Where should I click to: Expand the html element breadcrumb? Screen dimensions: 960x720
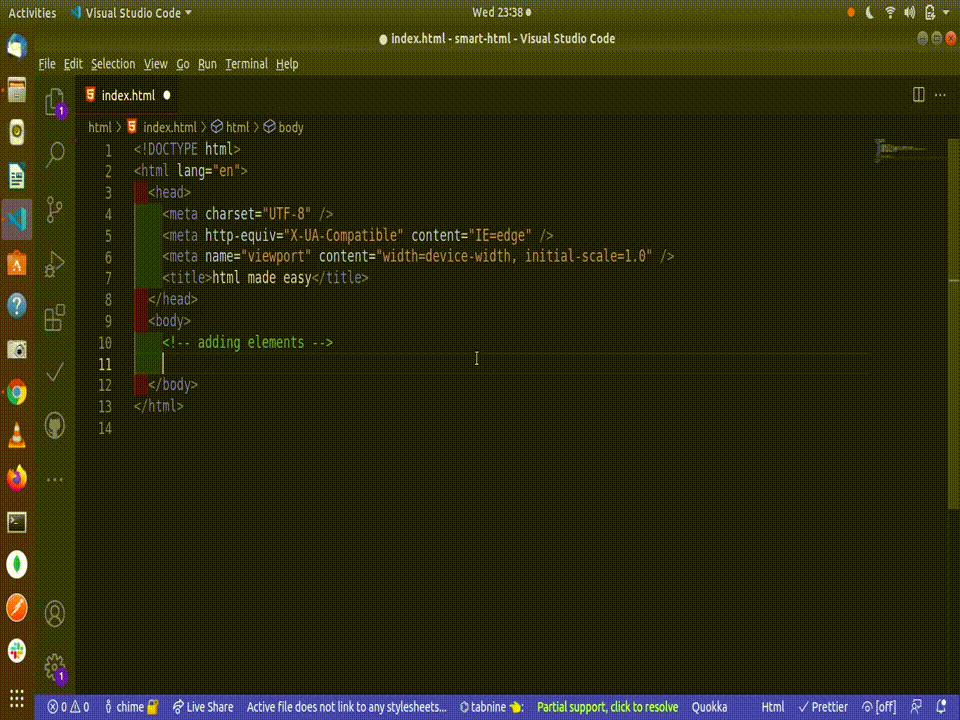[230, 127]
